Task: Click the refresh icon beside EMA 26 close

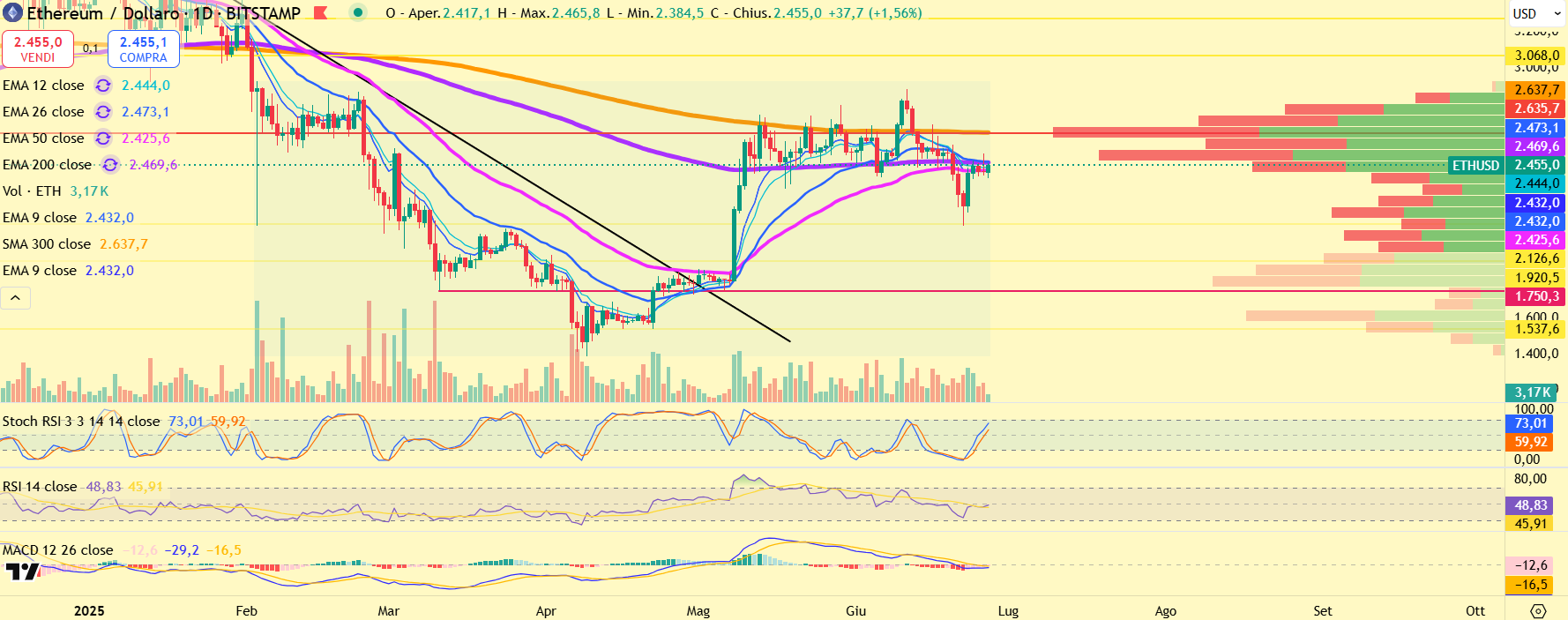Action: pos(103,112)
